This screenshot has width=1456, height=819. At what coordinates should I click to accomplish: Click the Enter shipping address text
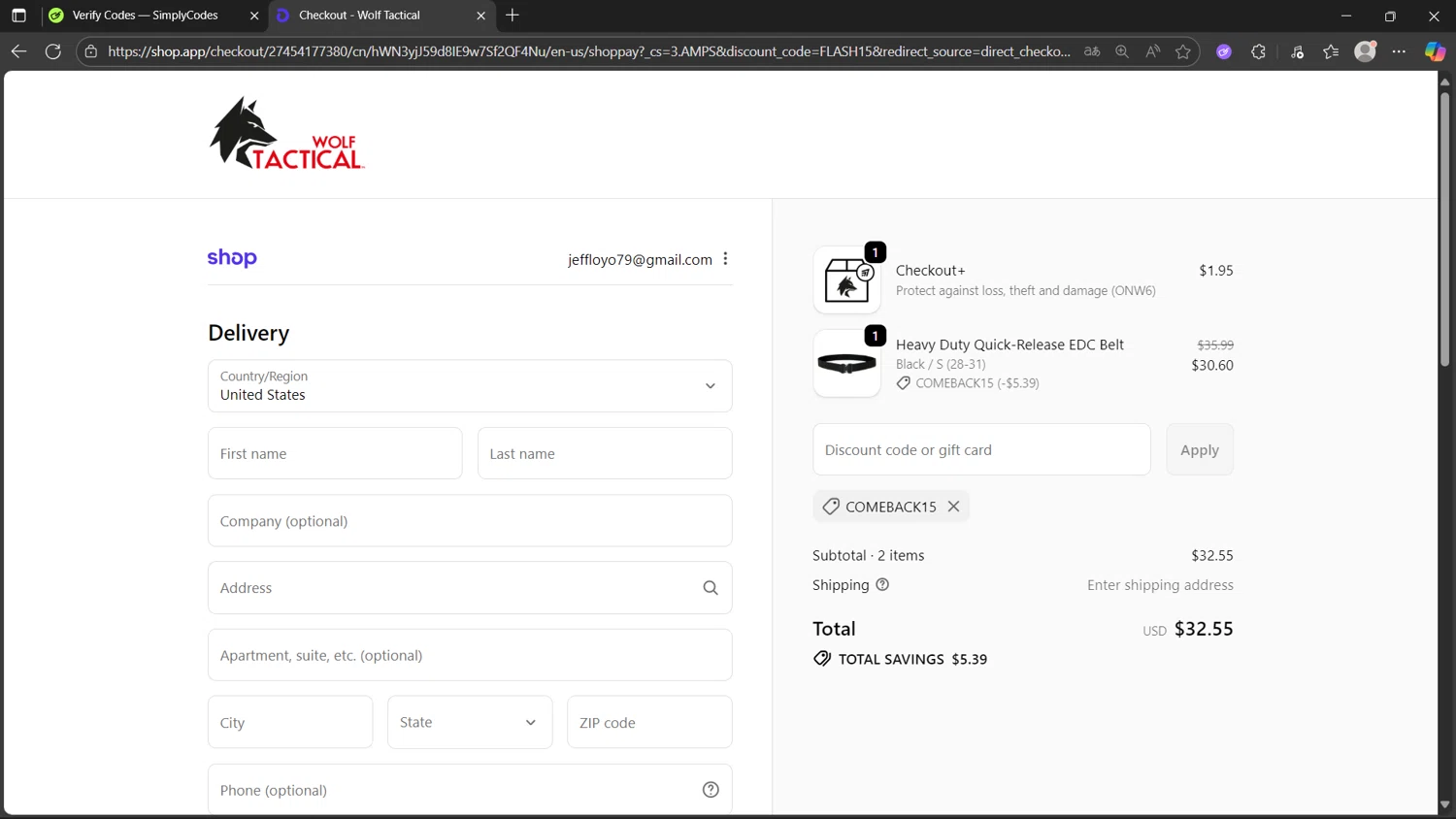tap(1160, 585)
